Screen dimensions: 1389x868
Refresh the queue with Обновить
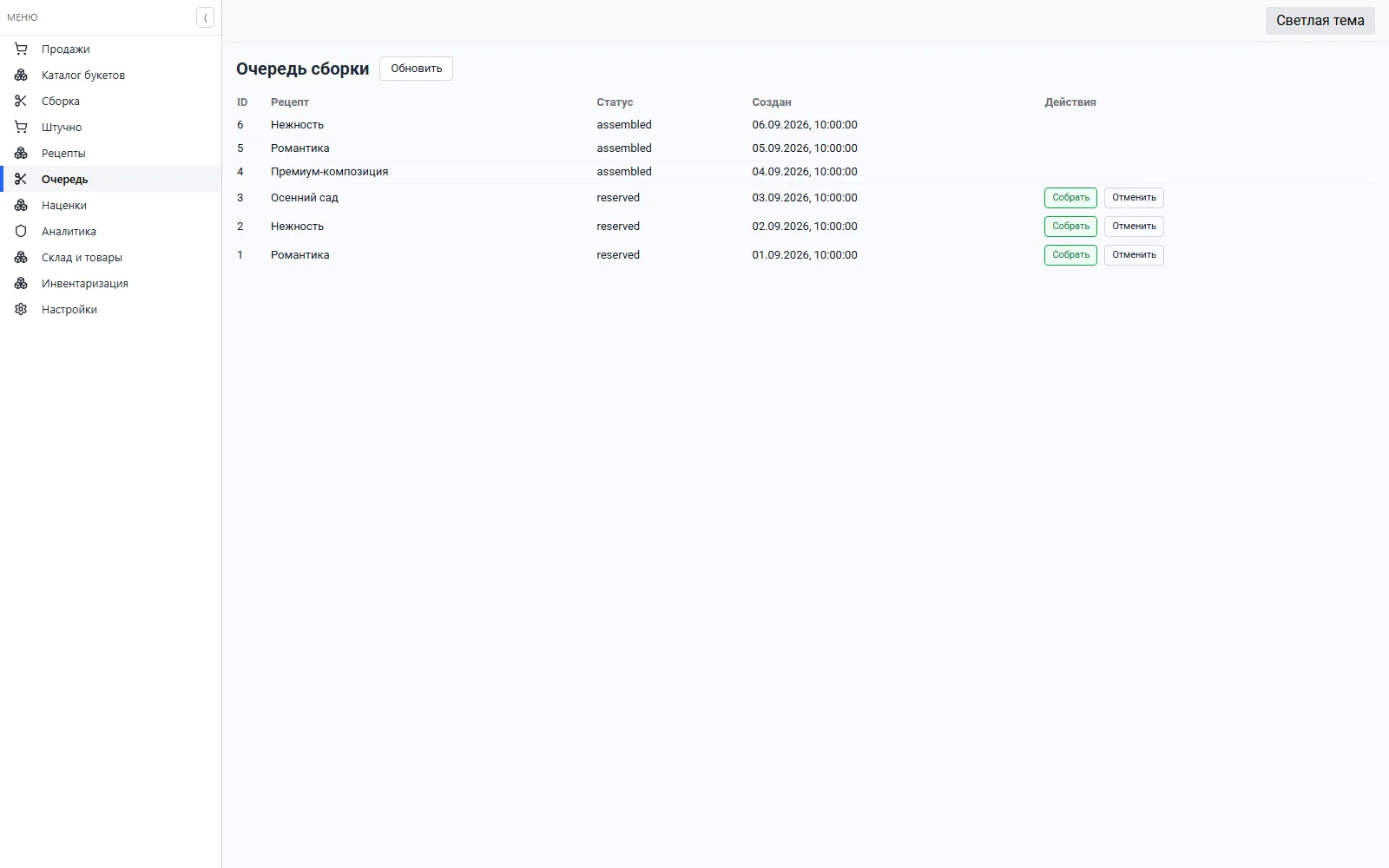(x=416, y=69)
